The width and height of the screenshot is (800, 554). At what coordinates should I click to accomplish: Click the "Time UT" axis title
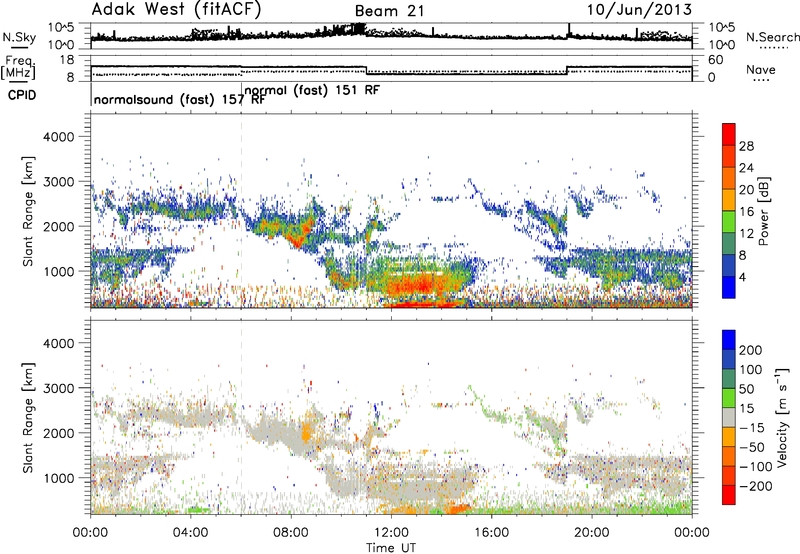391,548
